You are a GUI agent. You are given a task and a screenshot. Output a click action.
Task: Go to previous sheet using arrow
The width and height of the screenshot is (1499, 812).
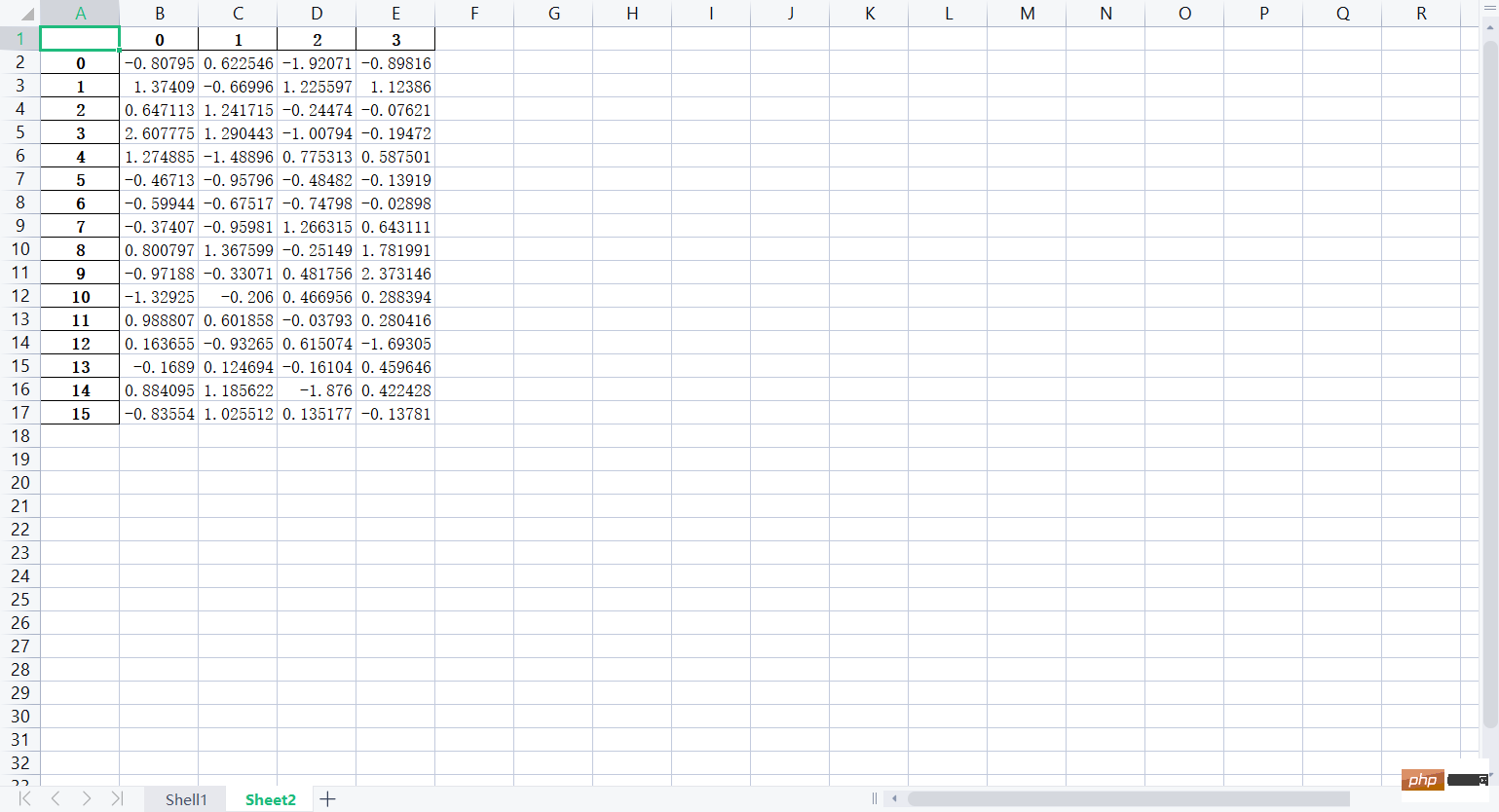[x=56, y=798]
